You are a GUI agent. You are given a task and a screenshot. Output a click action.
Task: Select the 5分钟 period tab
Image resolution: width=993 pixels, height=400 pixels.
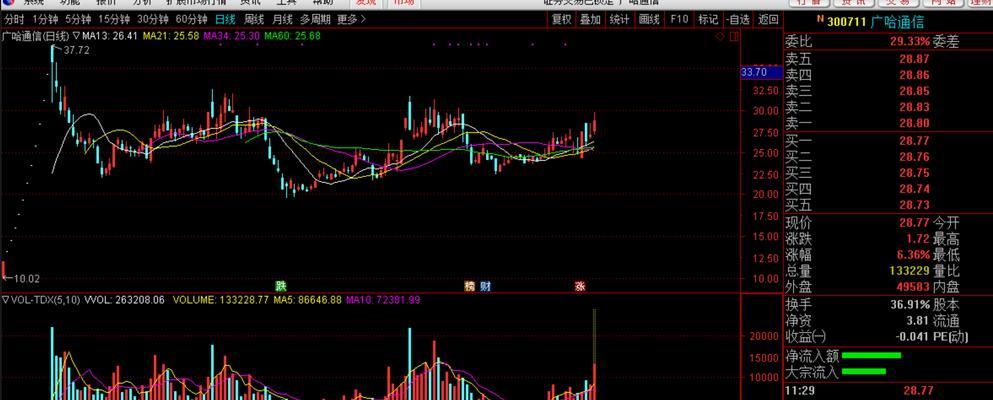point(79,19)
